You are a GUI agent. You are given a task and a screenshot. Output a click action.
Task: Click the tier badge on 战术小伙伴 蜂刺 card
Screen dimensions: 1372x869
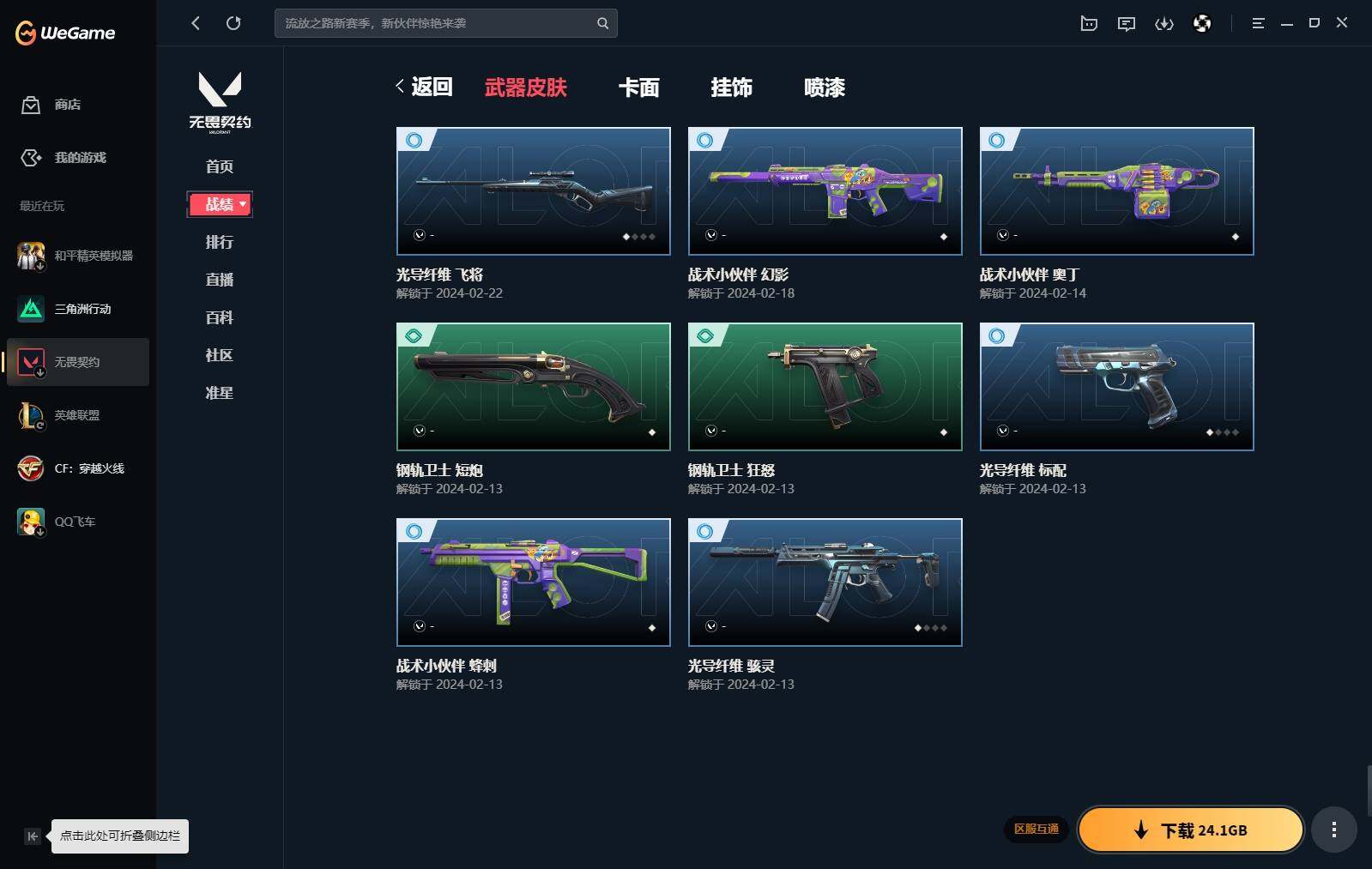coord(414,531)
